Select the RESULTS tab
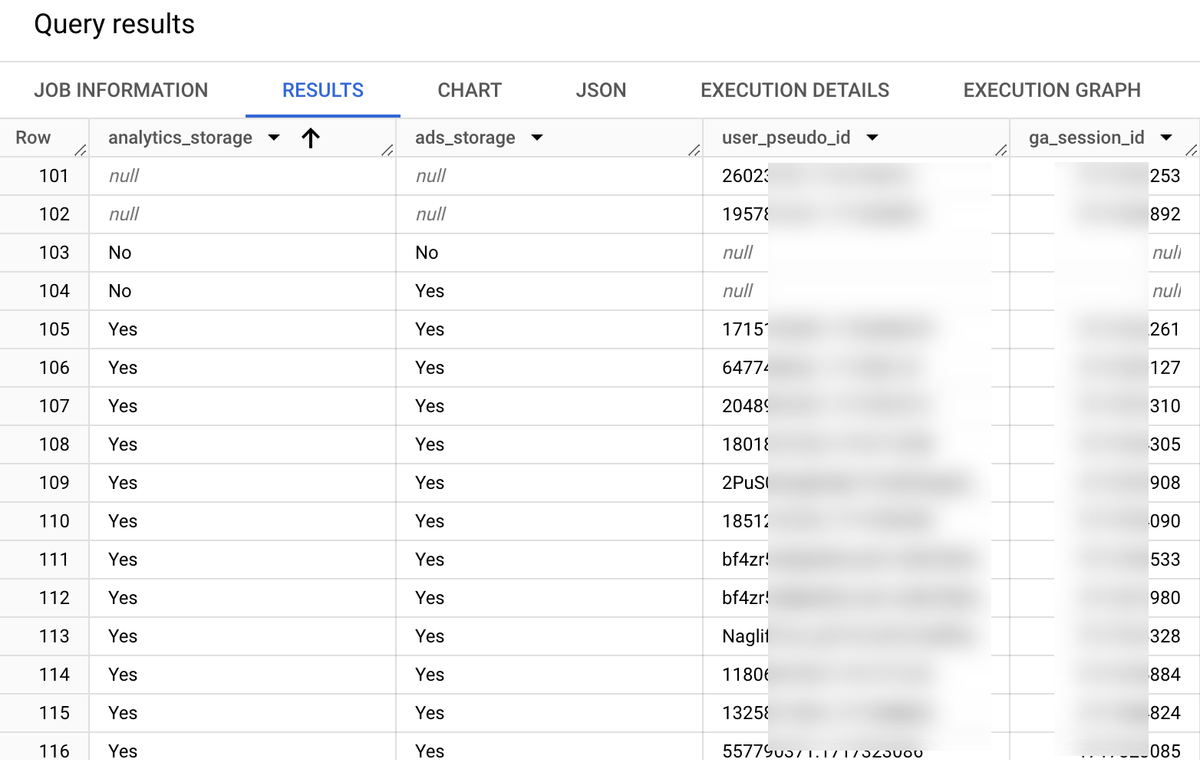The image size is (1200, 760). 322,90
